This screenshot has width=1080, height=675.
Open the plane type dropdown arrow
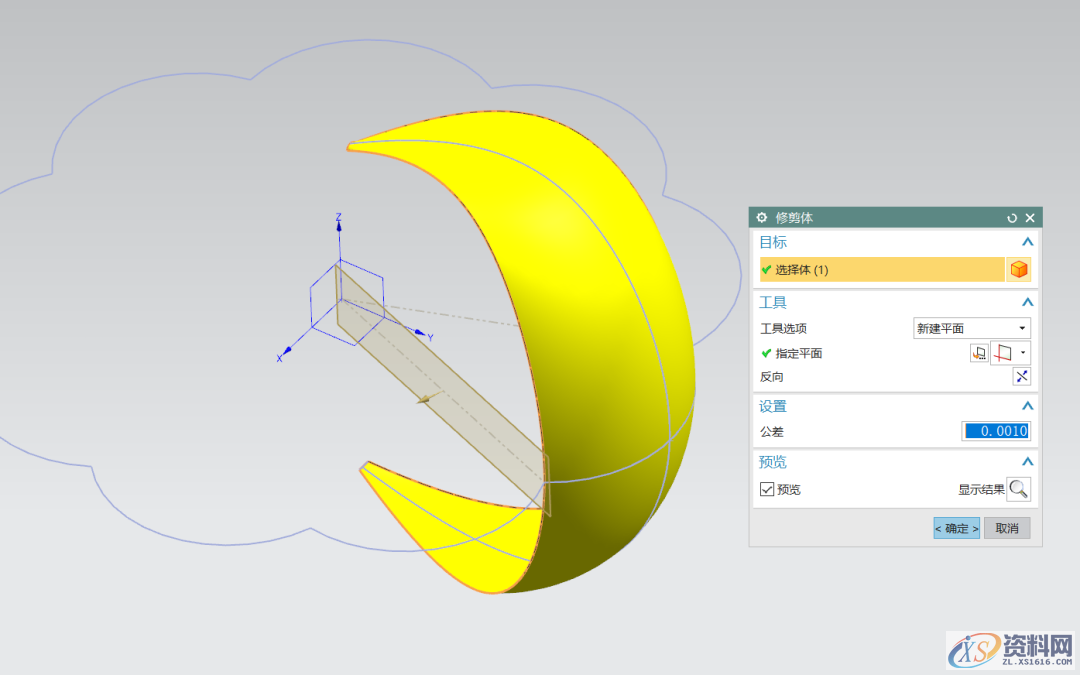pos(1023,353)
